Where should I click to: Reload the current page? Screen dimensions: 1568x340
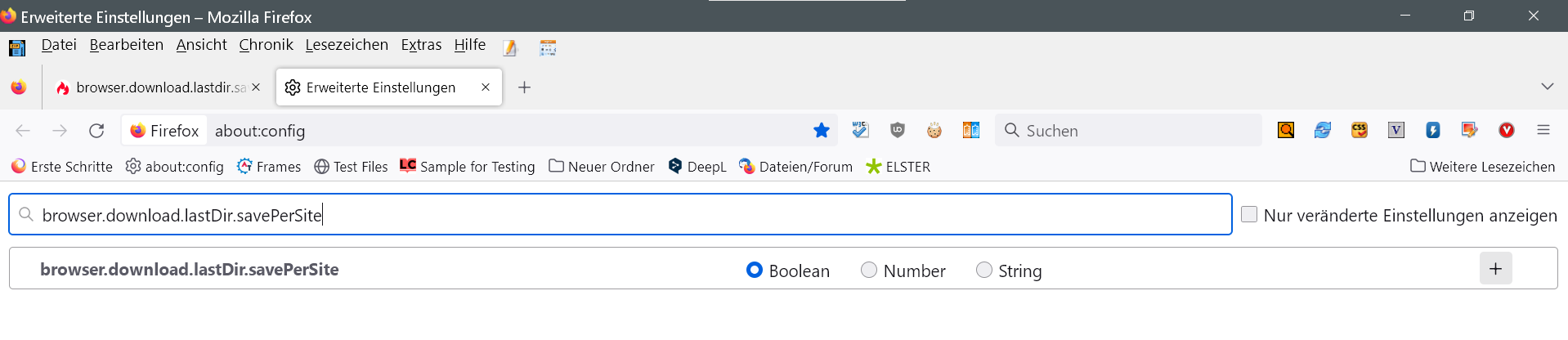[96, 130]
